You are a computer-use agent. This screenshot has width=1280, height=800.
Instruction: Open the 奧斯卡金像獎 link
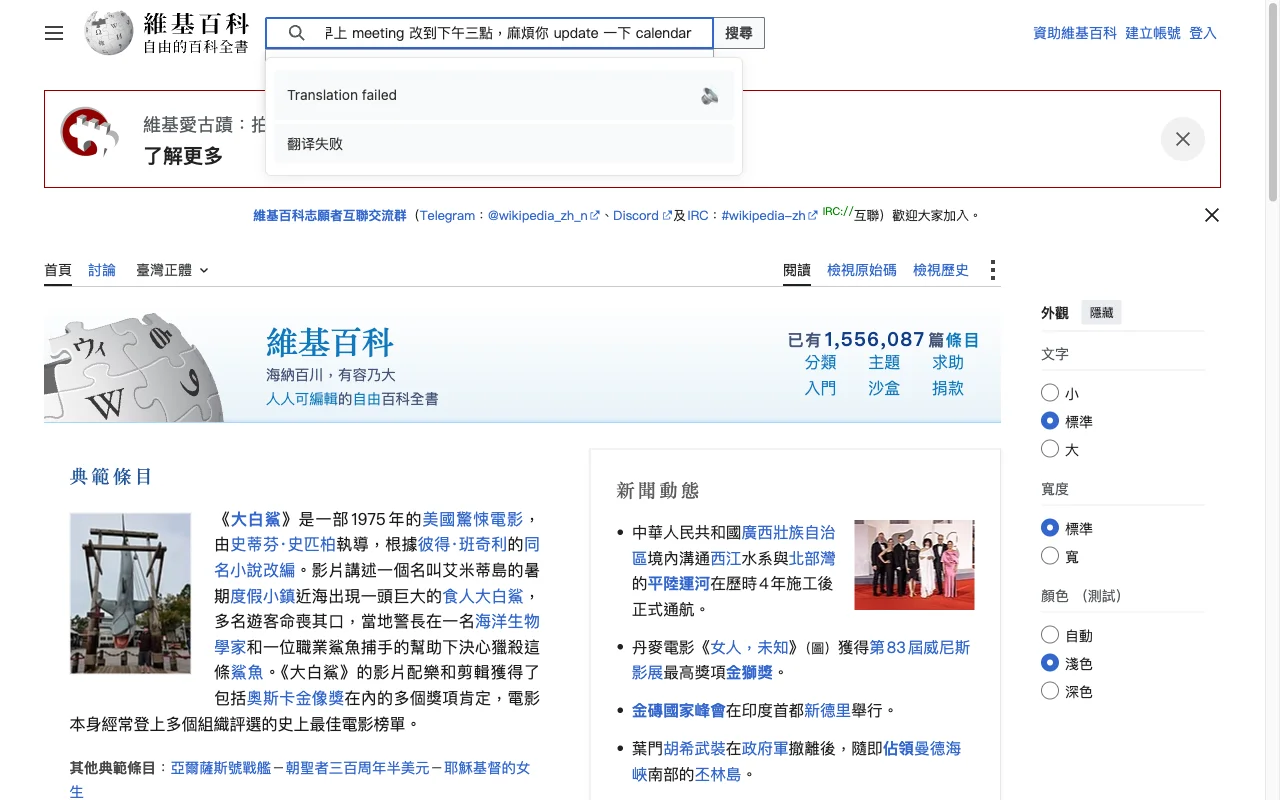coord(296,698)
